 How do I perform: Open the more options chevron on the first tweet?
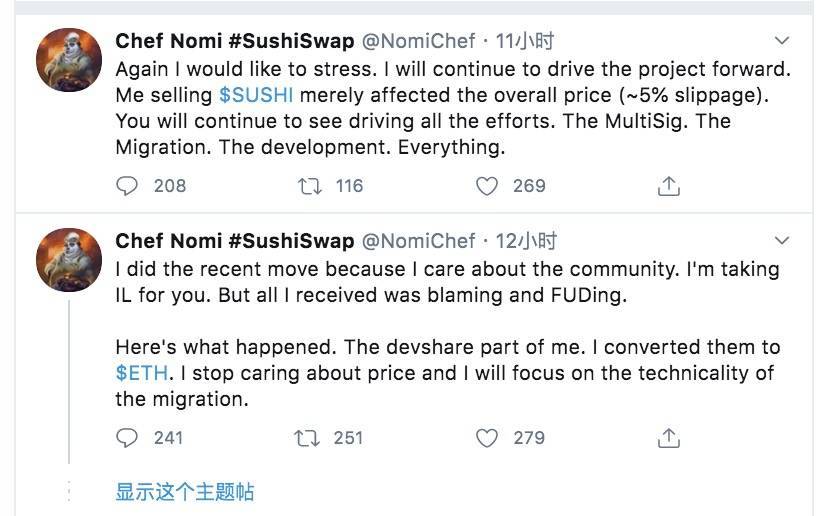pyautogui.click(x=783, y=41)
